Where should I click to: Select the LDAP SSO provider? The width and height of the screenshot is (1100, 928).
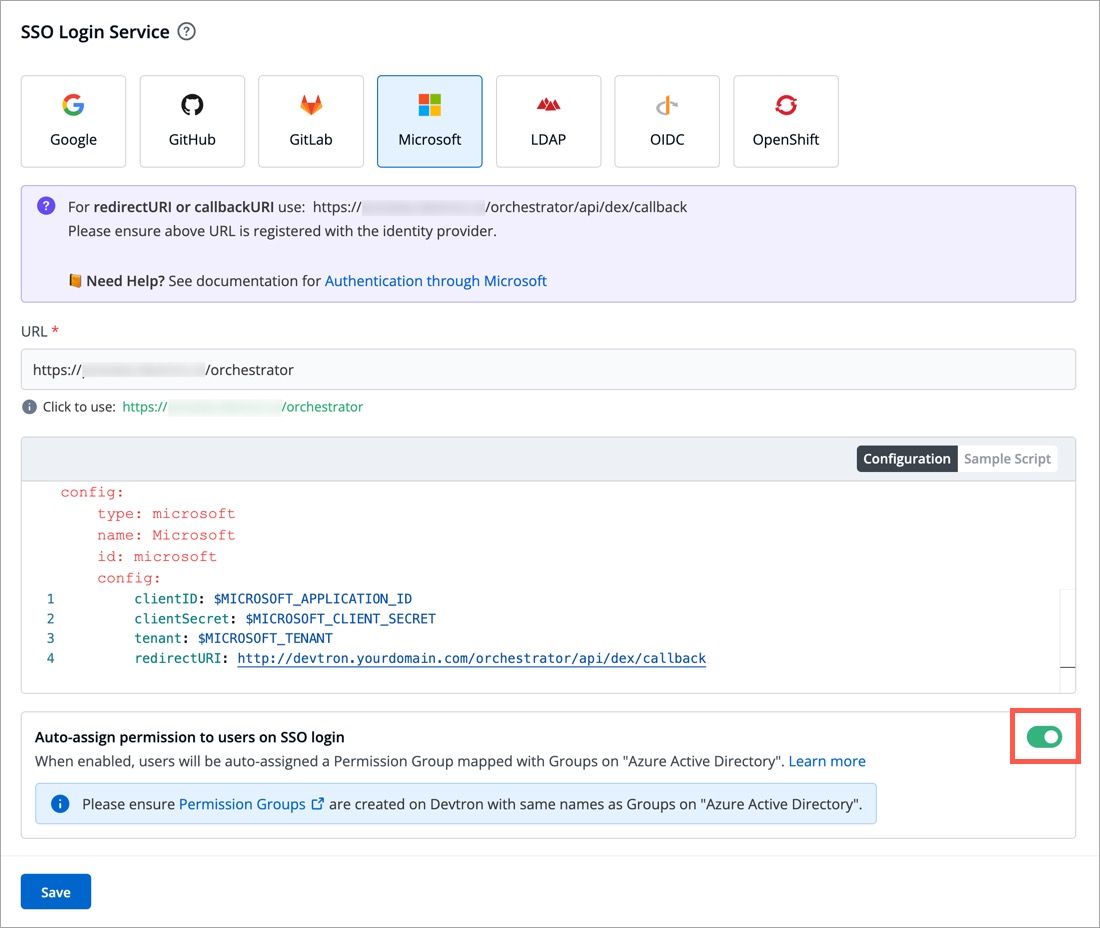pyautogui.click(x=548, y=121)
